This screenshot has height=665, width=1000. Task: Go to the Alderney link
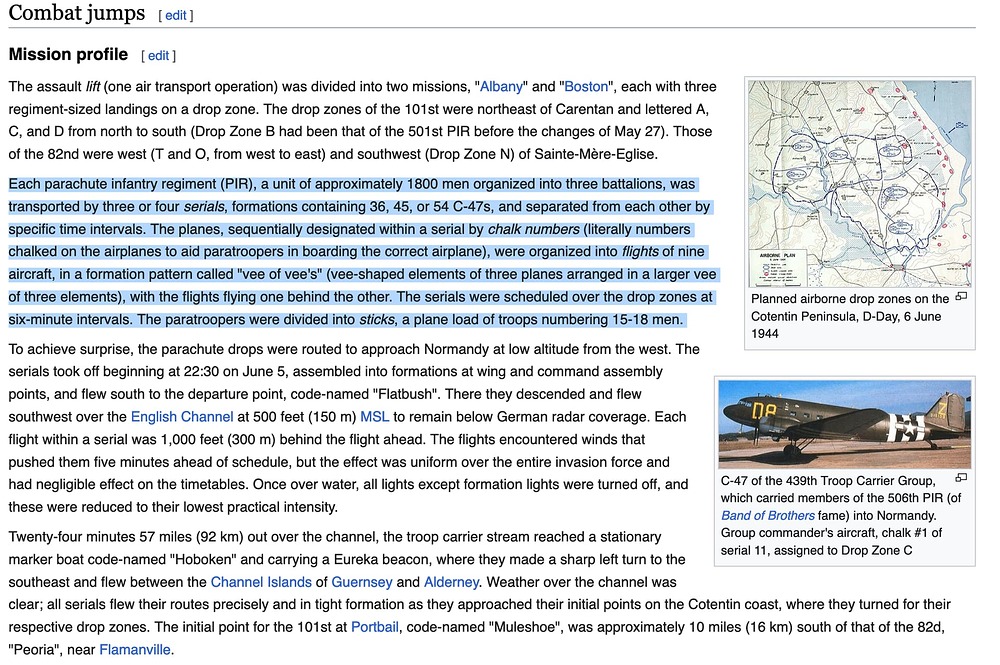(451, 582)
